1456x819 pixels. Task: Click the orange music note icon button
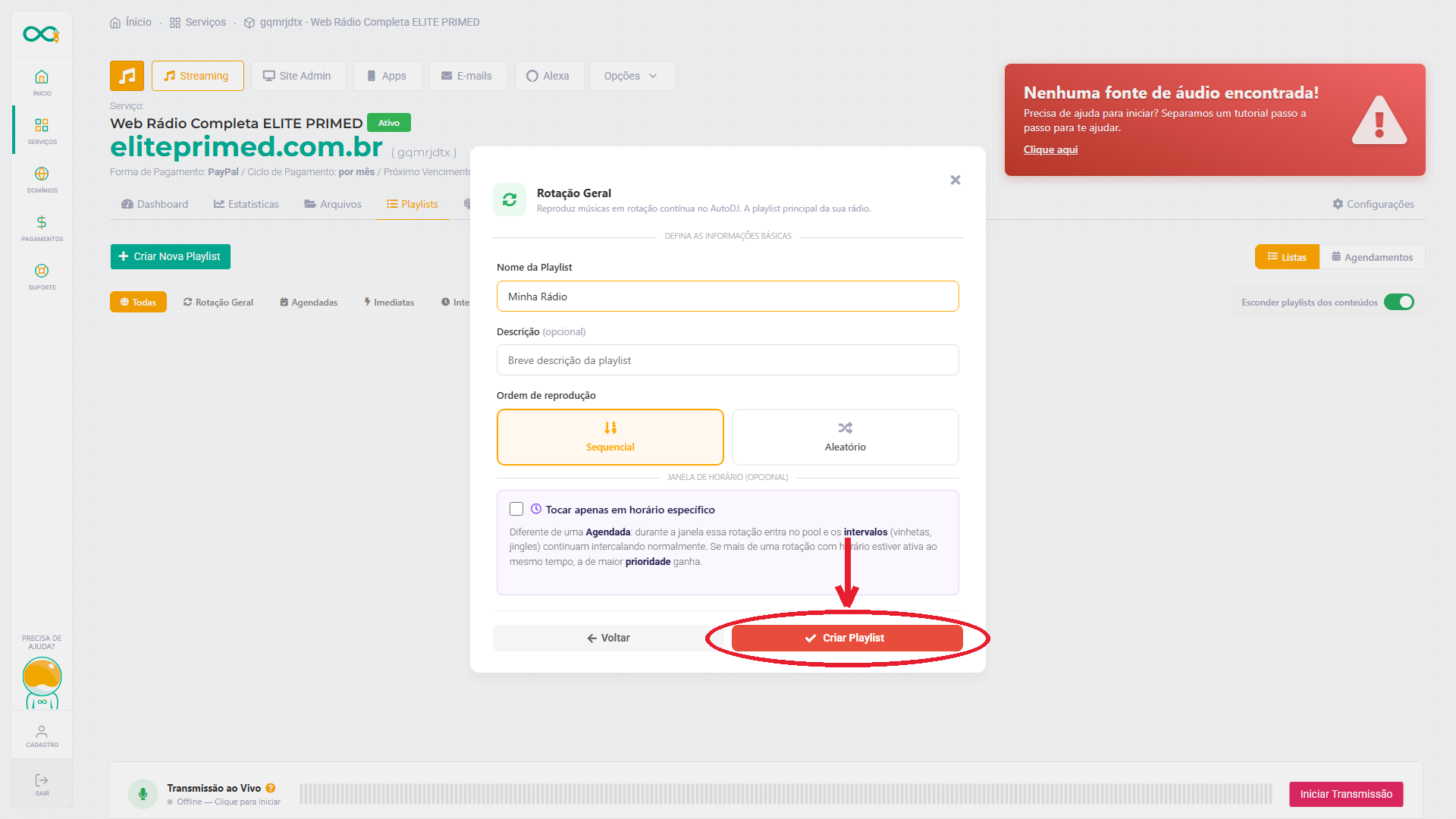coord(127,76)
